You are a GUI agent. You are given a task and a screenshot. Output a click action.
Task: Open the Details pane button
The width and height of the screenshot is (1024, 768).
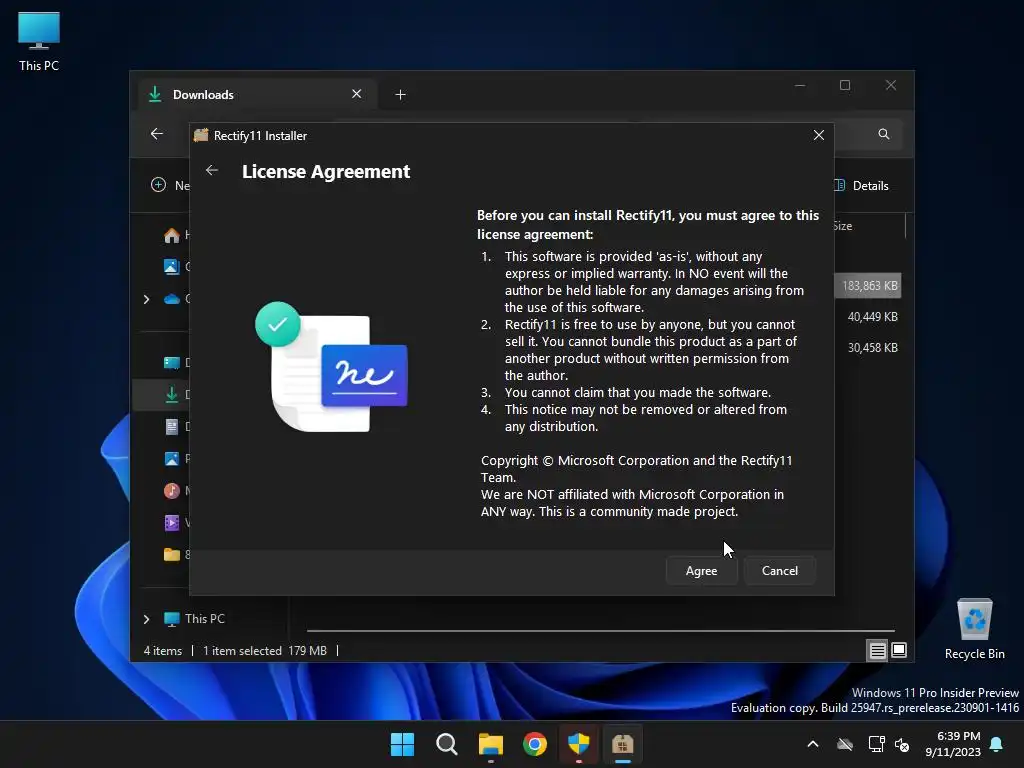(861, 185)
